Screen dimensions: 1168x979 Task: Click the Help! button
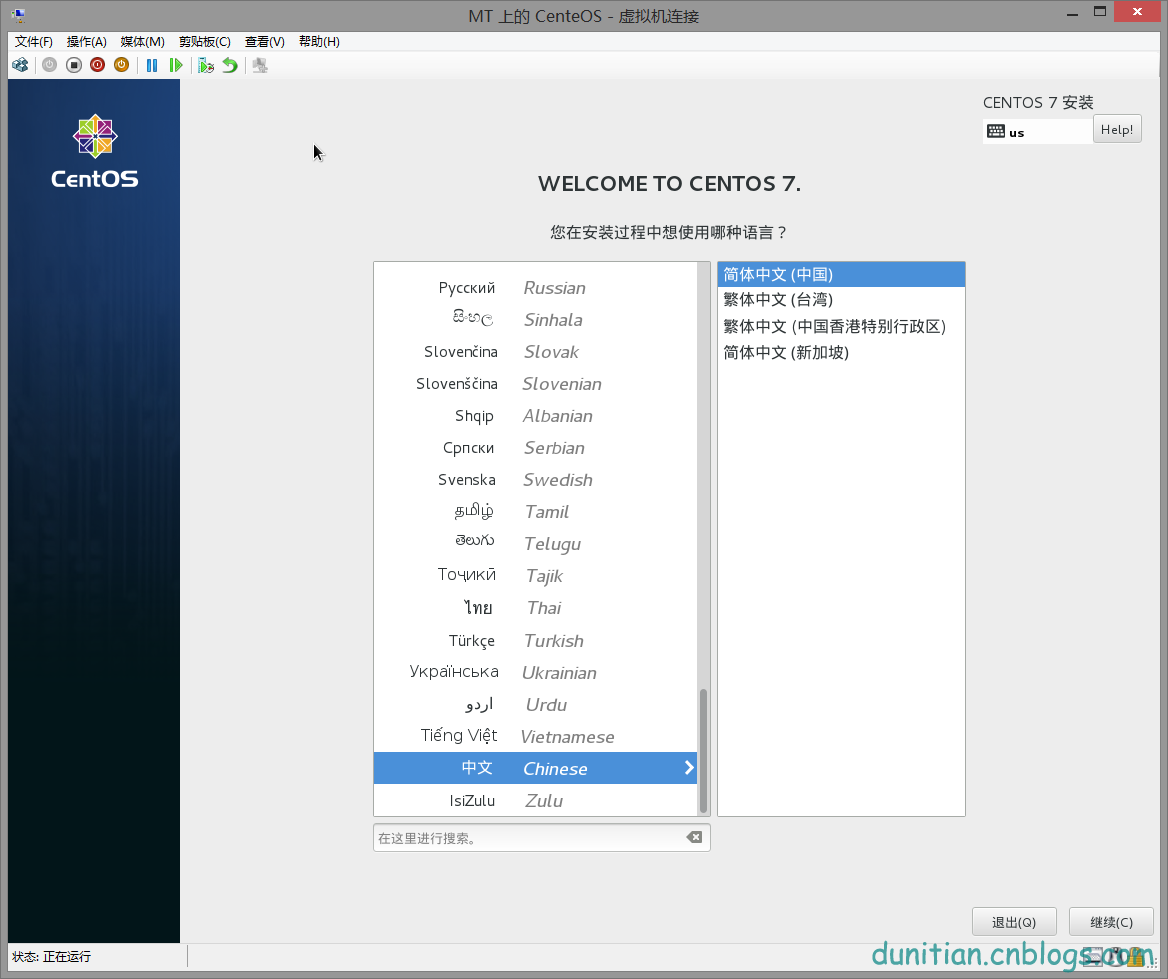point(1117,130)
